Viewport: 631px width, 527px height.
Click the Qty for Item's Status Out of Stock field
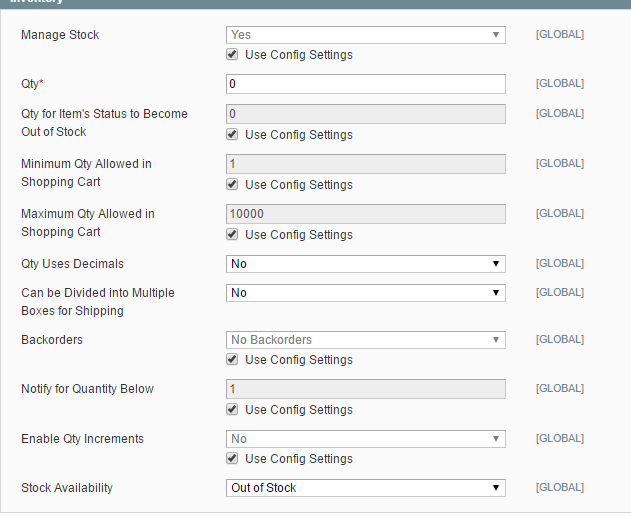[365, 114]
